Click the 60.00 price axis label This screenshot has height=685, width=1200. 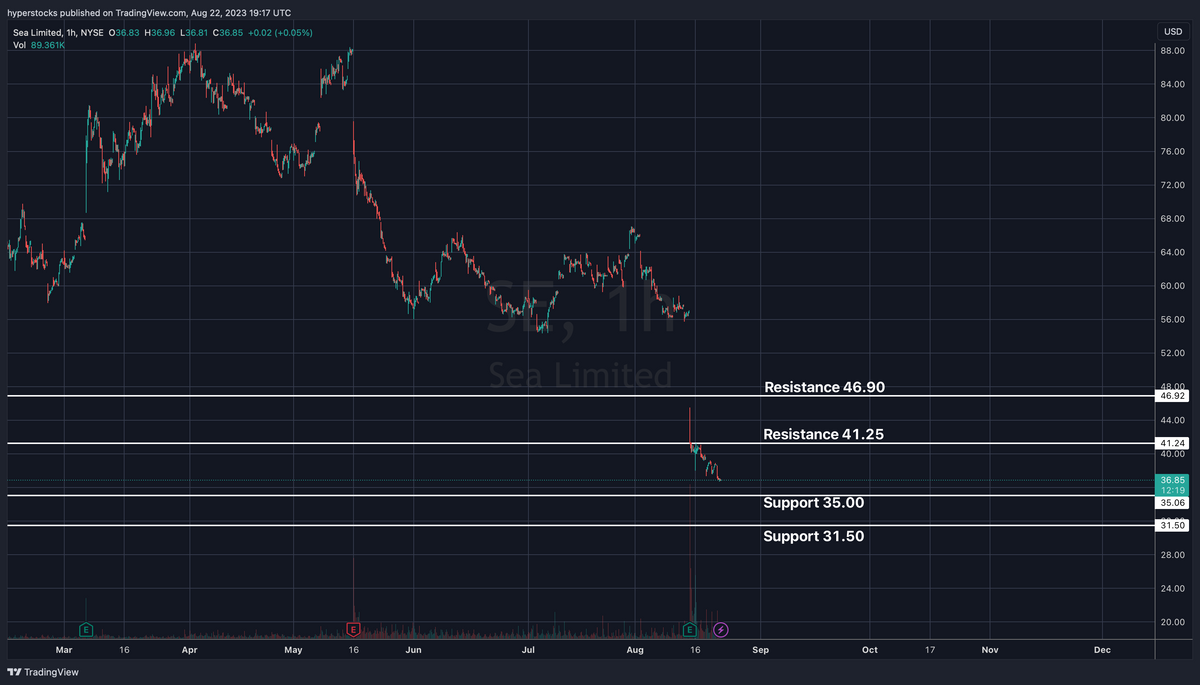1172,286
